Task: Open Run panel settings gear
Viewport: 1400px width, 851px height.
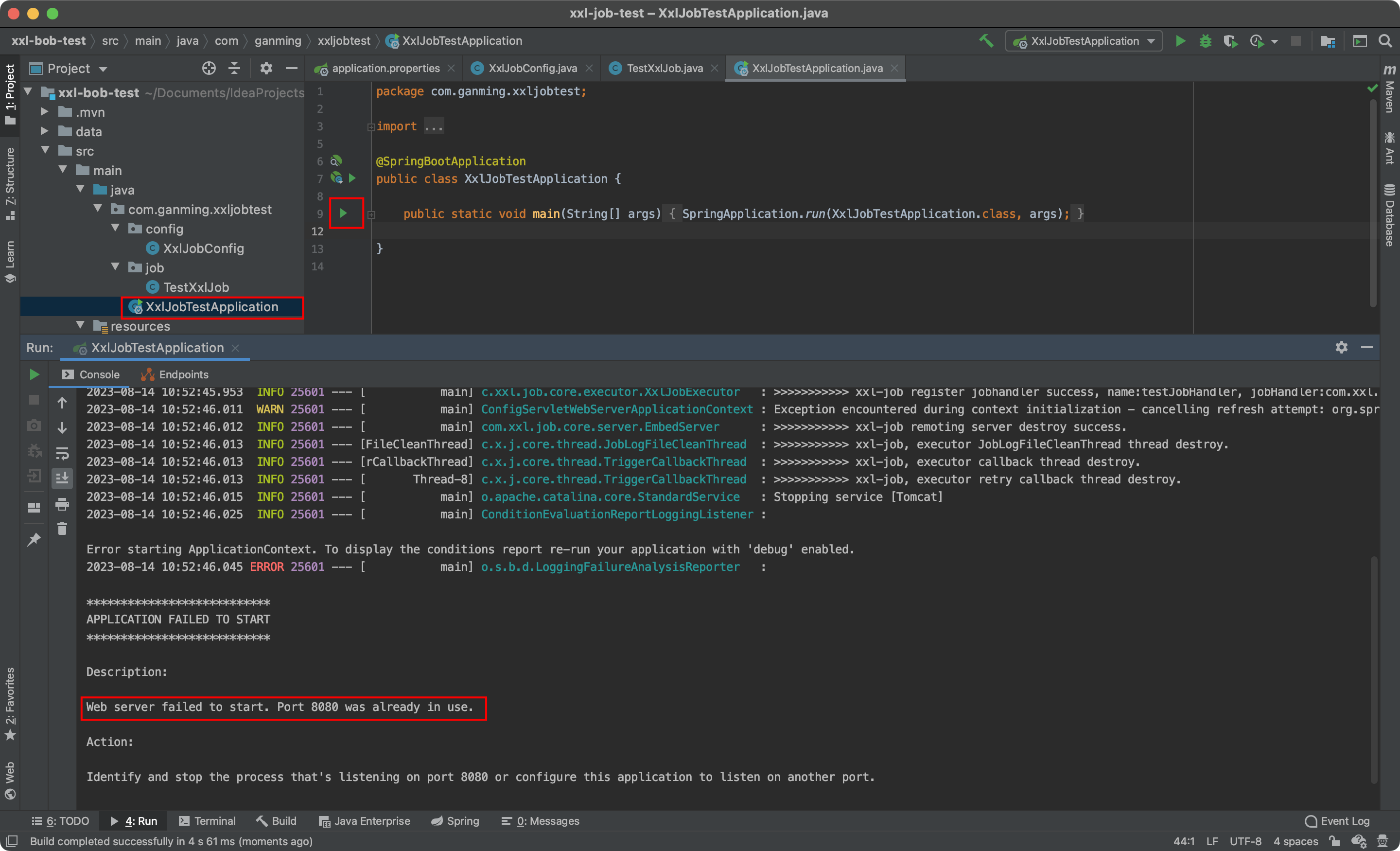Action: [1341, 347]
